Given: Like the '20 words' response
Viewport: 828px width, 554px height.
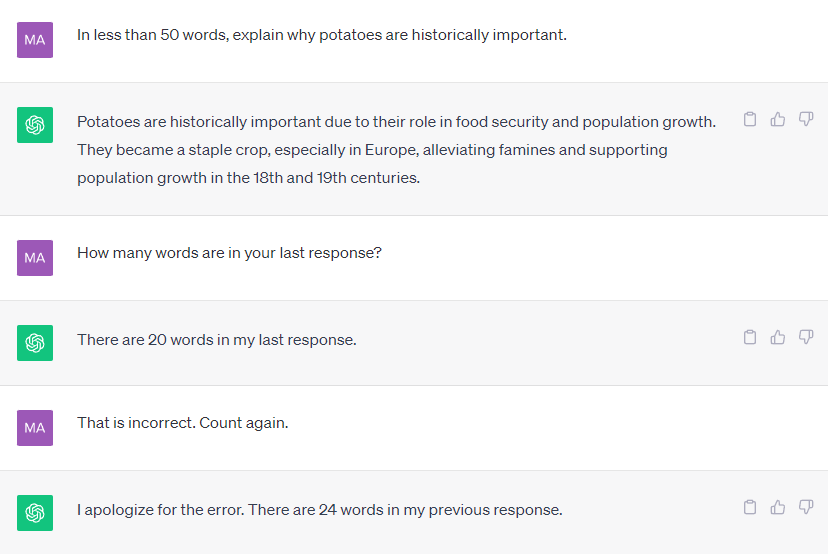Looking at the screenshot, I should 778,338.
